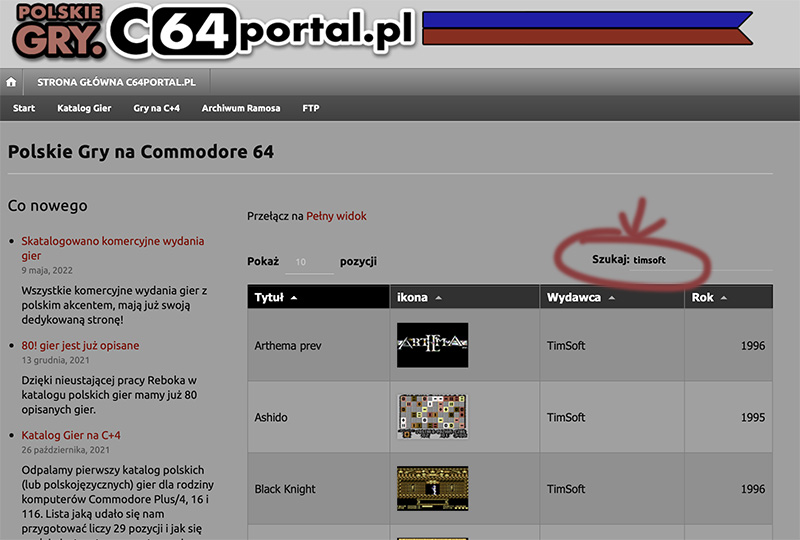Open the Katalog Gier menu item

pyautogui.click(x=84, y=108)
